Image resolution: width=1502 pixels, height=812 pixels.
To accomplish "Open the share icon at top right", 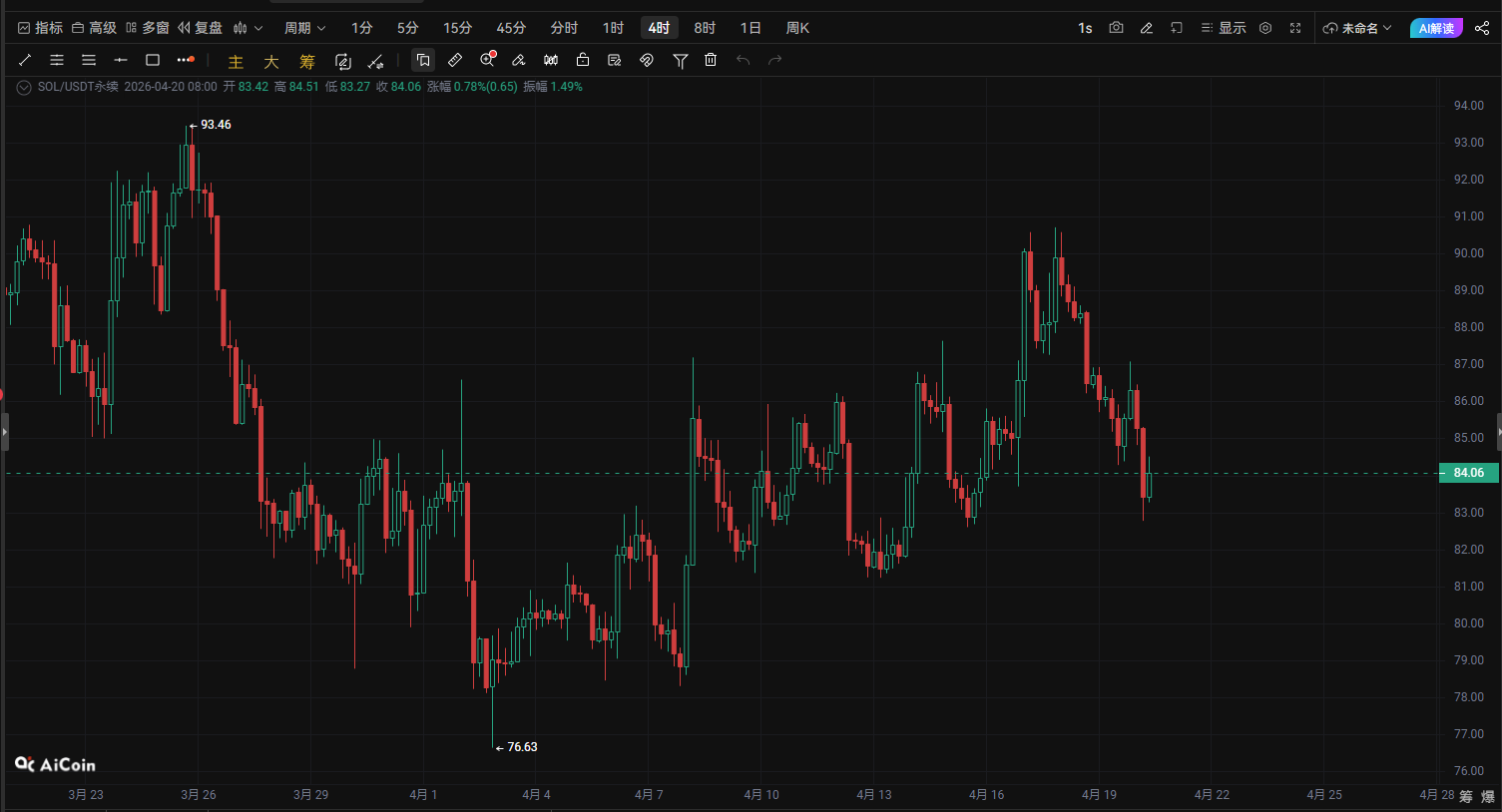I will 1482,28.
